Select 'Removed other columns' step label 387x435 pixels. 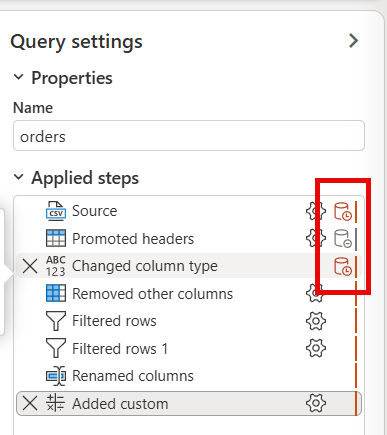tap(152, 294)
